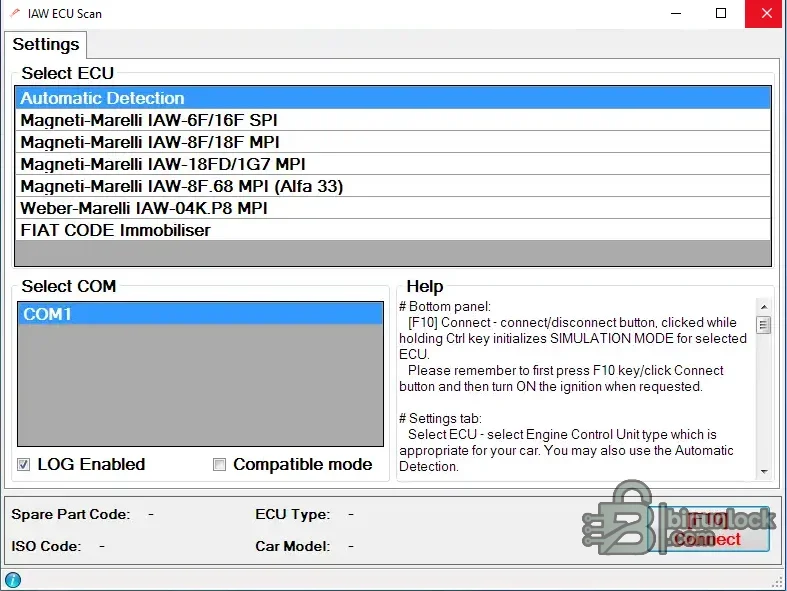Select Automatic Detection in ECU list
The height and width of the screenshot is (591, 787).
[393, 98]
